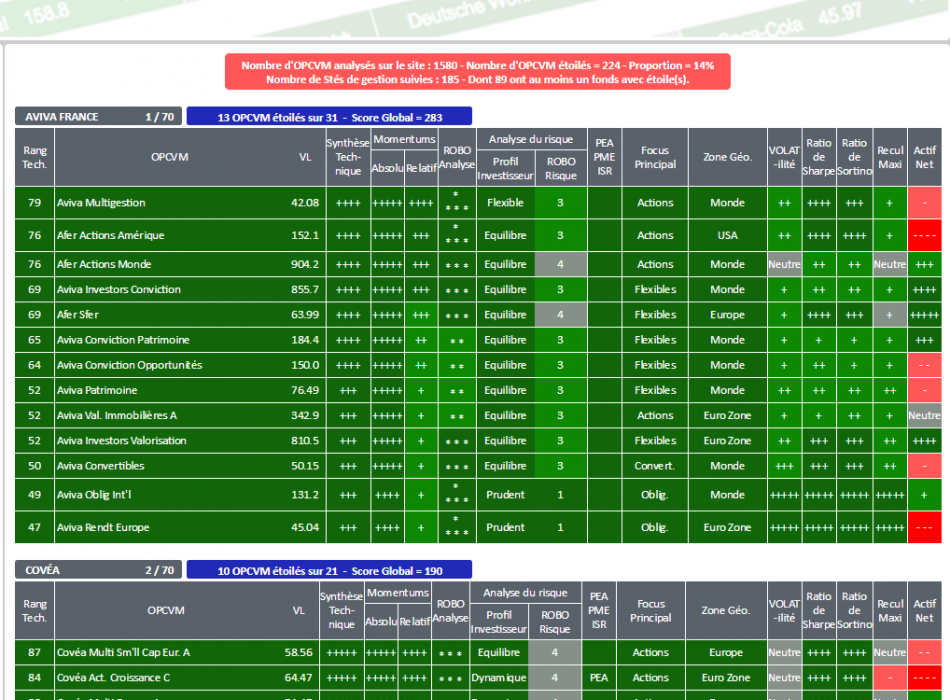Open the Afer Actions Amérique fund
The width and height of the screenshot is (950, 700).
pyautogui.click(x=110, y=235)
